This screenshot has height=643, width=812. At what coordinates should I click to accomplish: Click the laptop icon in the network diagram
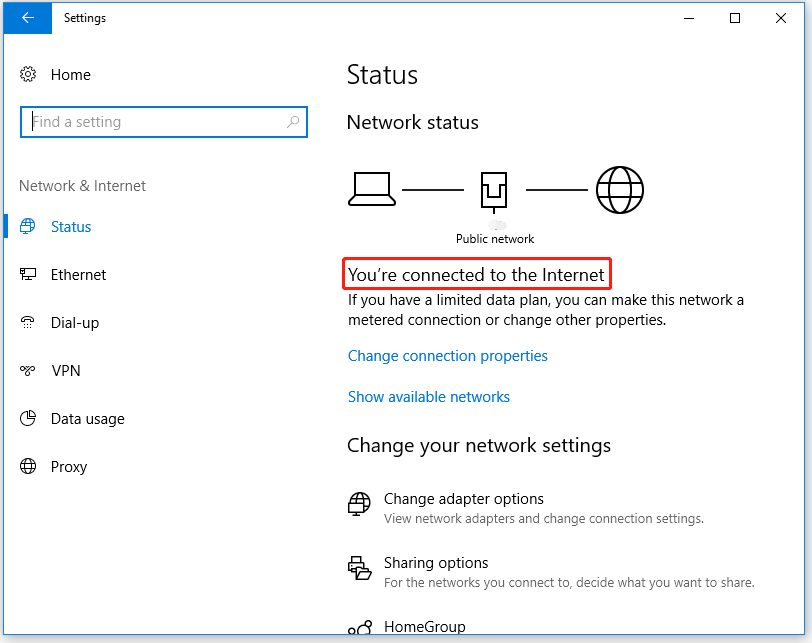(x=372, y=188)
